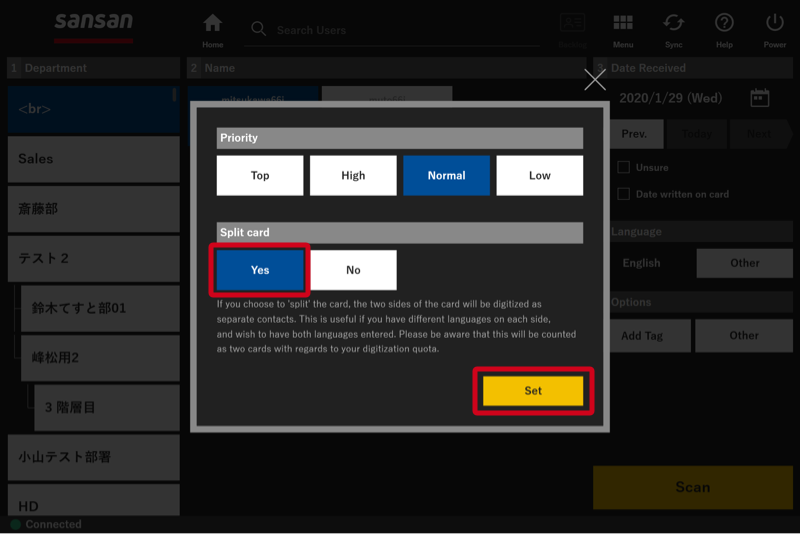Click the search magnifier icon
This screenshot has height=534, width=800.
pyautogui.click(x=258, y=30)
